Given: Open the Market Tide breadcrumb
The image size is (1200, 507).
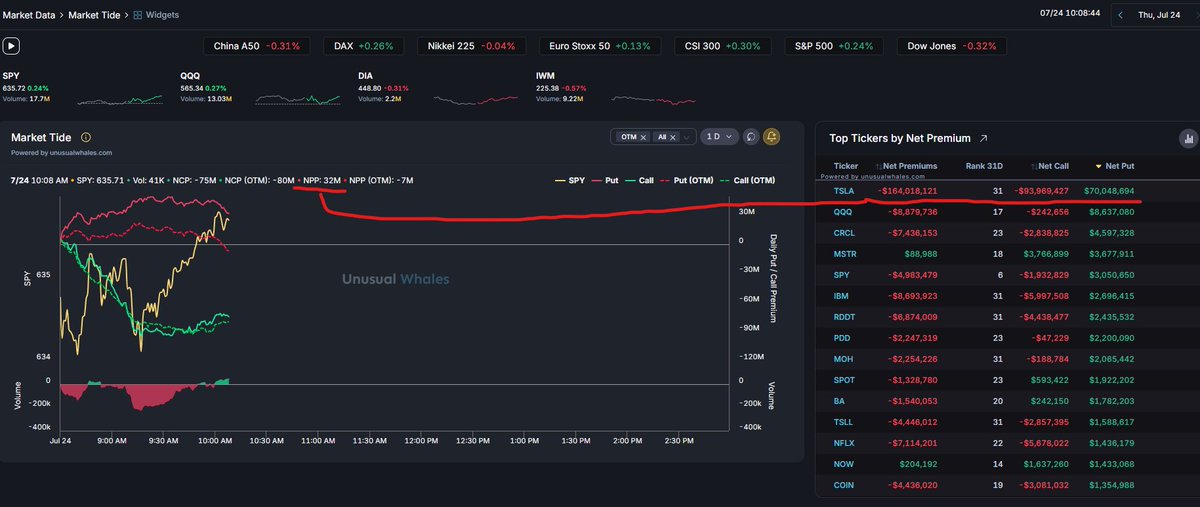Looking at the screenshot, I should pyautogui.click(x=96, y=15).
